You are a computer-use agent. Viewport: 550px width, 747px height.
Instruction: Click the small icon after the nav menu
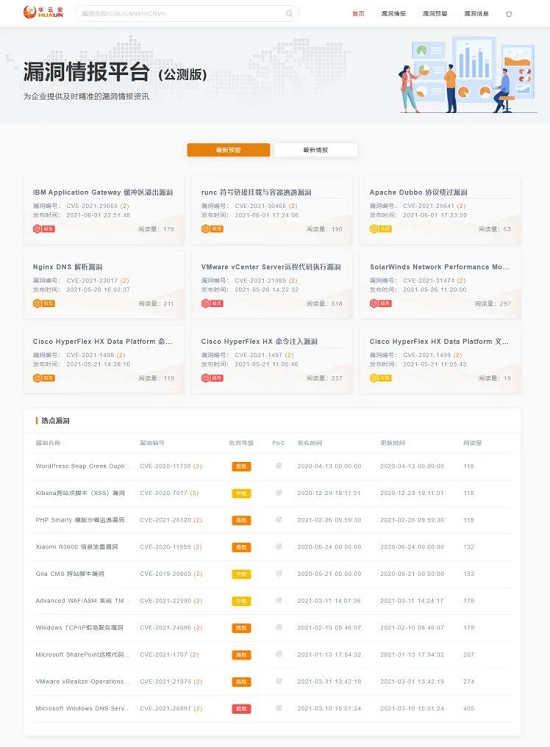[x=509, y=14]
